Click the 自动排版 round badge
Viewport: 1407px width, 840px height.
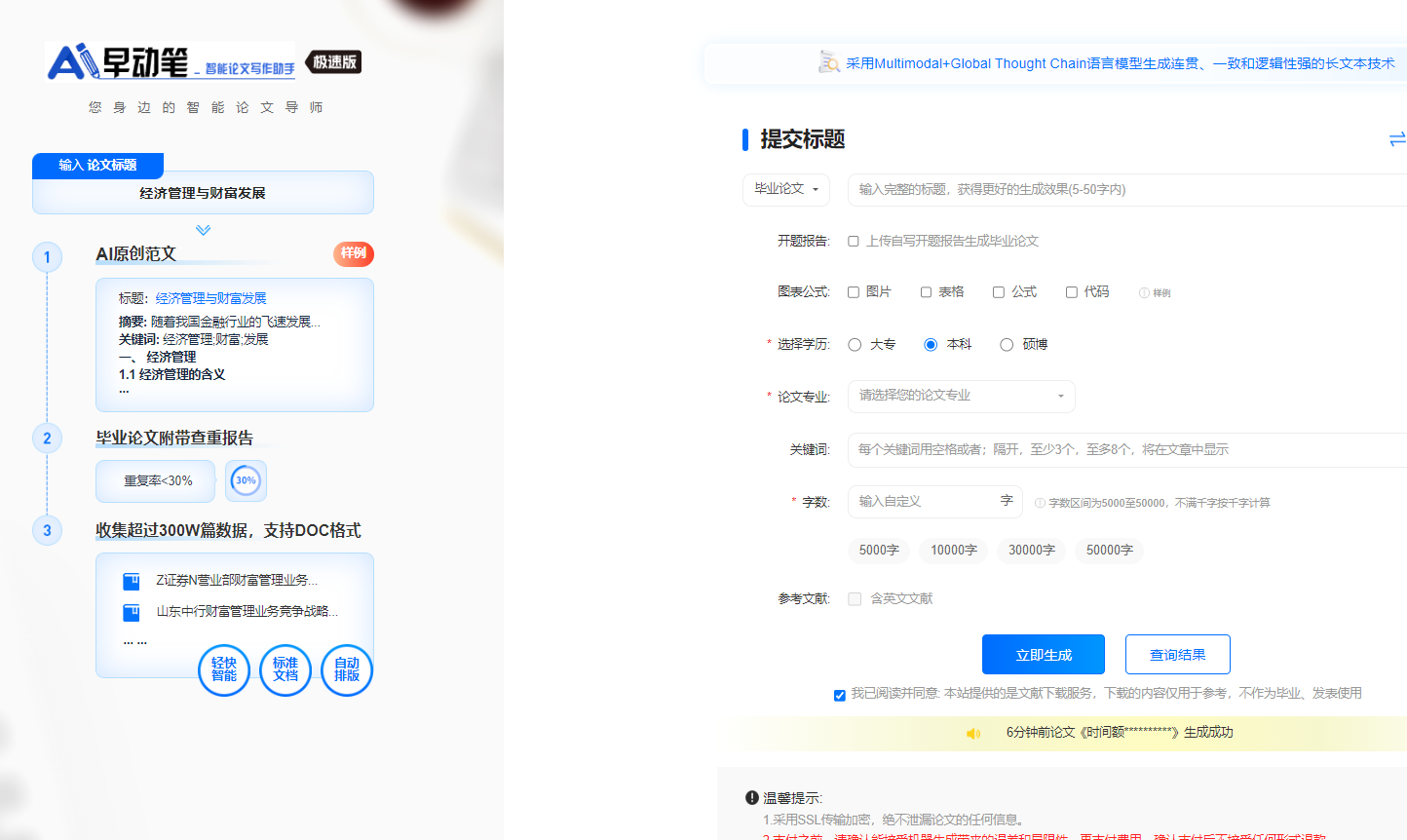tap(347, 669)
